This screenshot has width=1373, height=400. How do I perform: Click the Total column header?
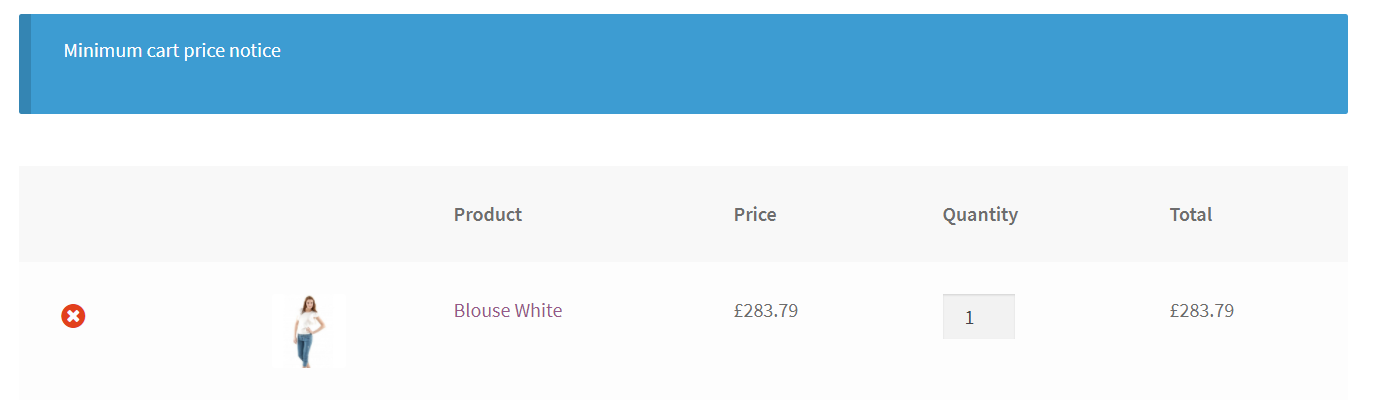[1191, 214]
